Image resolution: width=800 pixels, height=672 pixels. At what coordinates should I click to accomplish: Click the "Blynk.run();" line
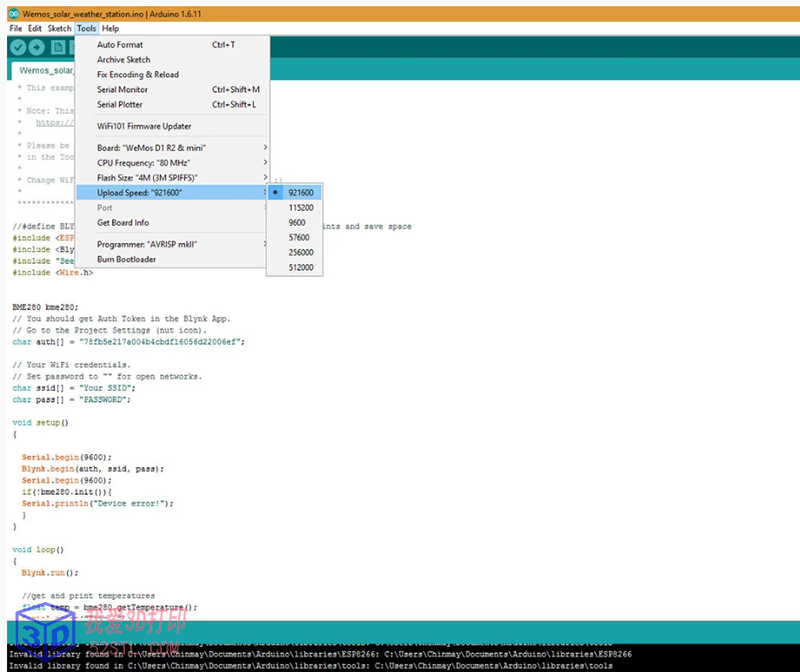[x=50, y=573]
